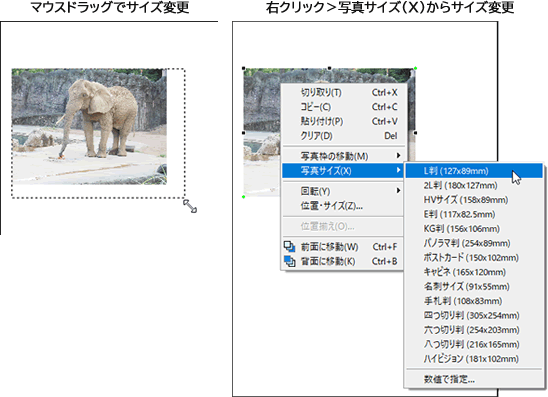Click the 前面に移動(W) bring-to-front icon

[x=289, y=247]
